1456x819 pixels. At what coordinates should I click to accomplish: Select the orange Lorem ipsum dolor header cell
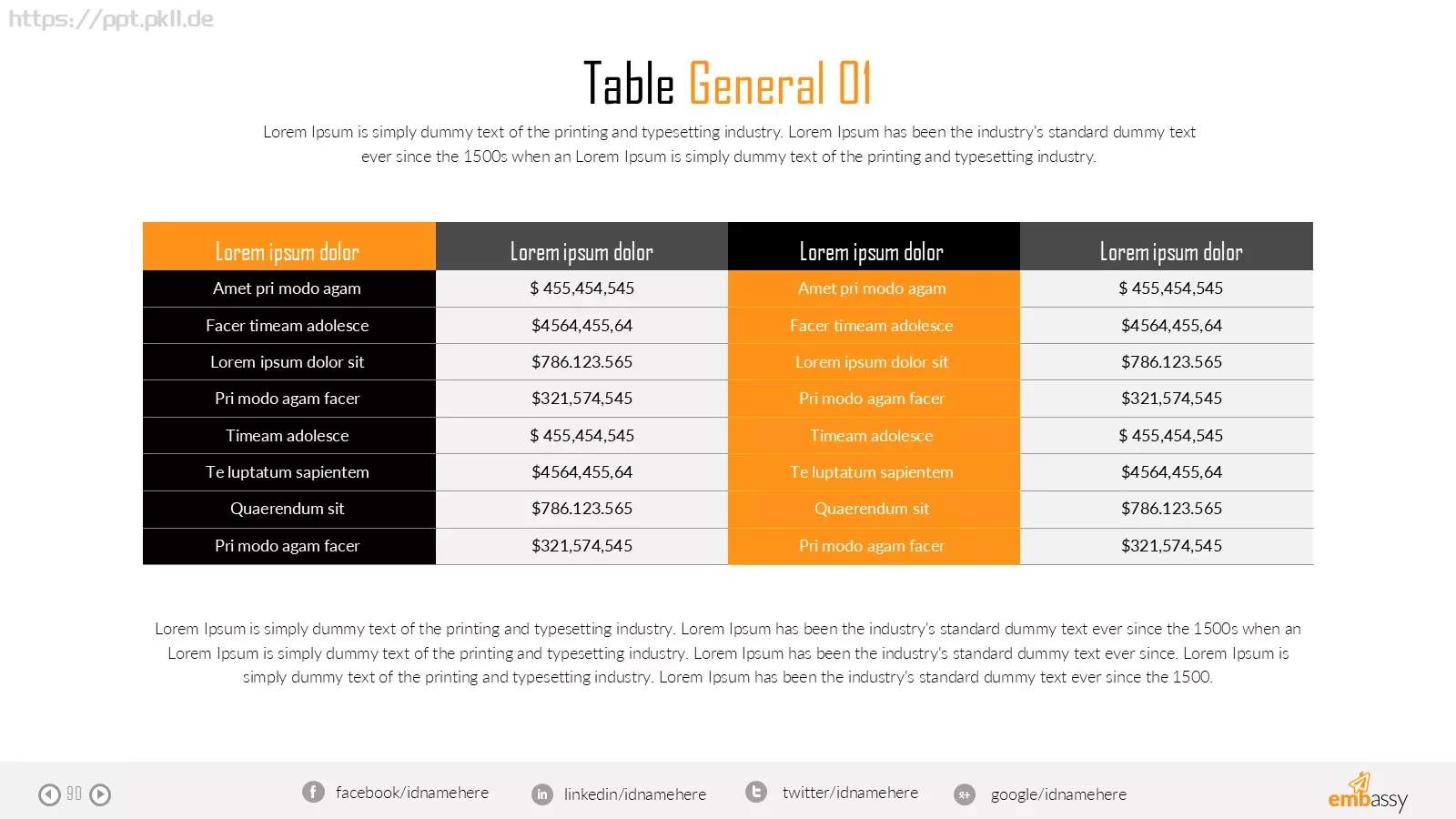(289, 247)
